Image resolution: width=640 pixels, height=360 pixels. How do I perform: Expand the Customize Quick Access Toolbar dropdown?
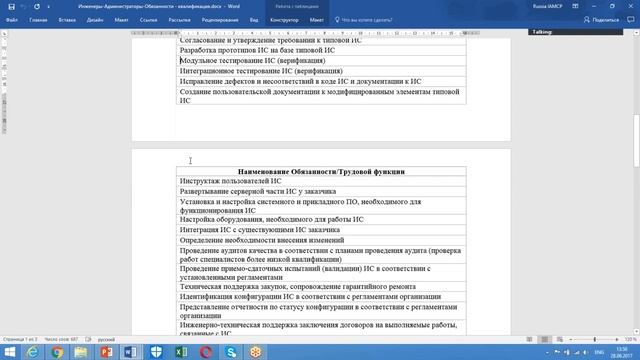click(49, 7)
